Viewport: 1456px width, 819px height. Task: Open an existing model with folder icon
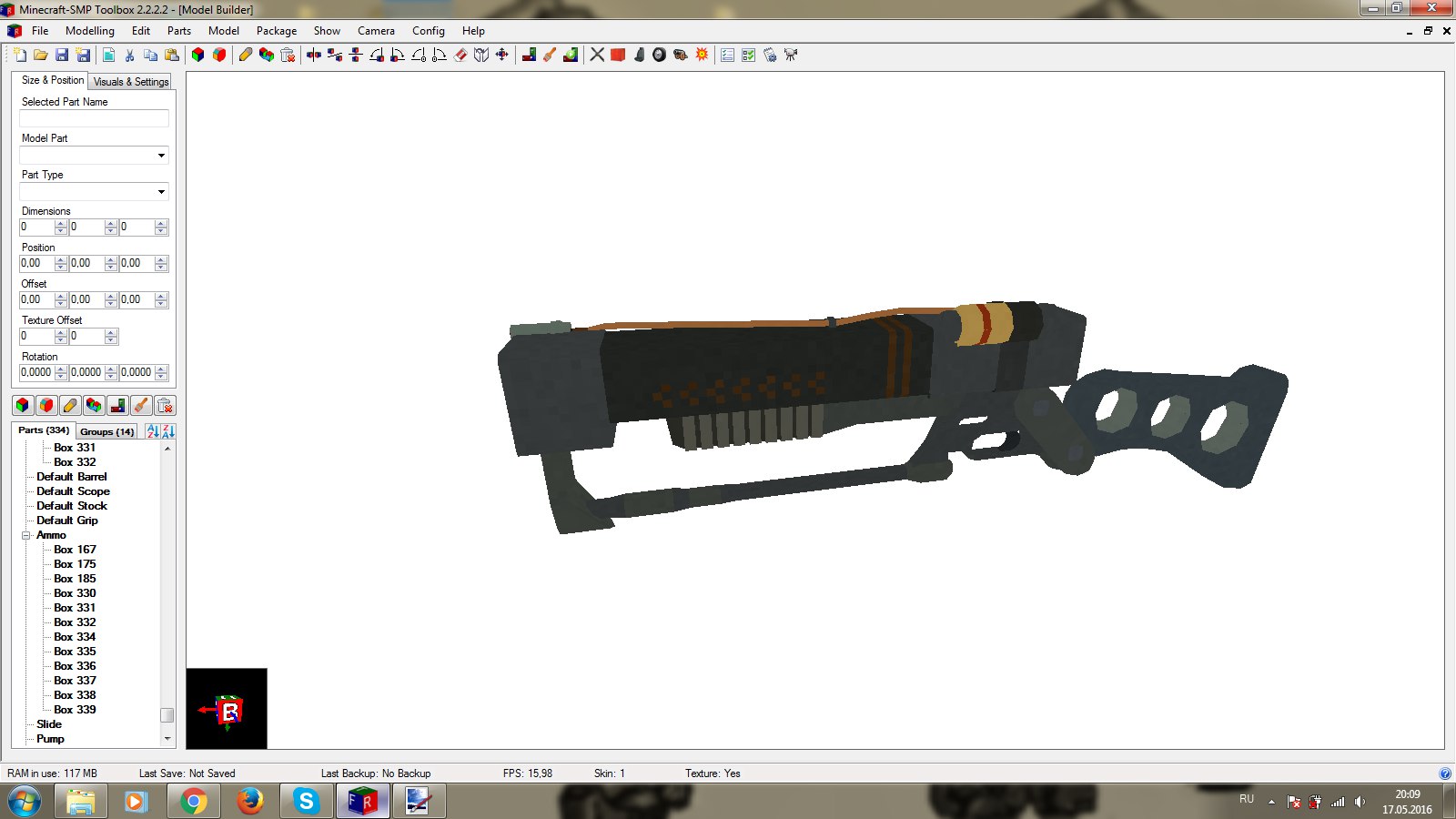coord(40,56)
